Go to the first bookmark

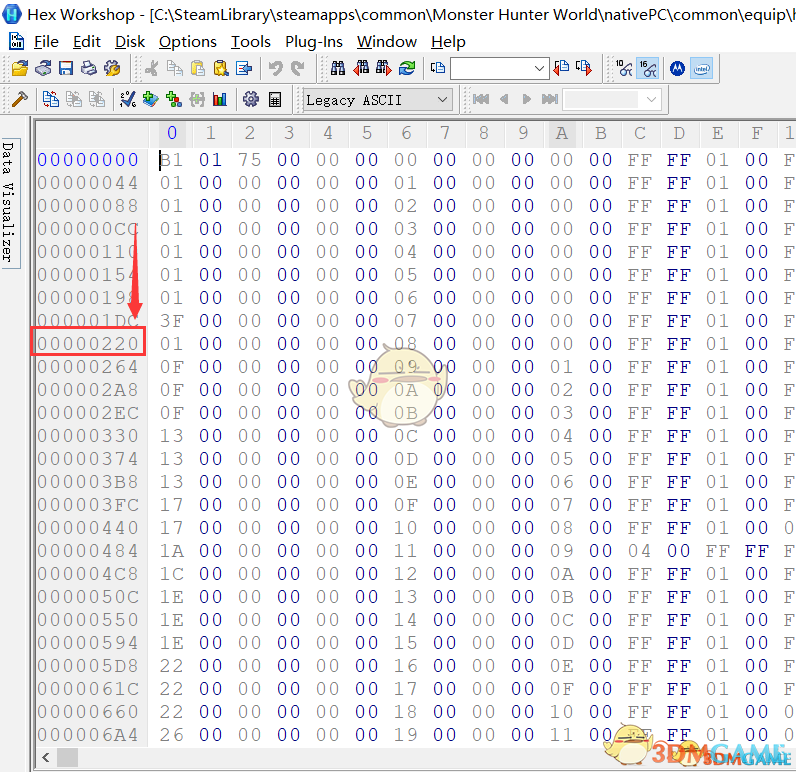coord(481,99)
